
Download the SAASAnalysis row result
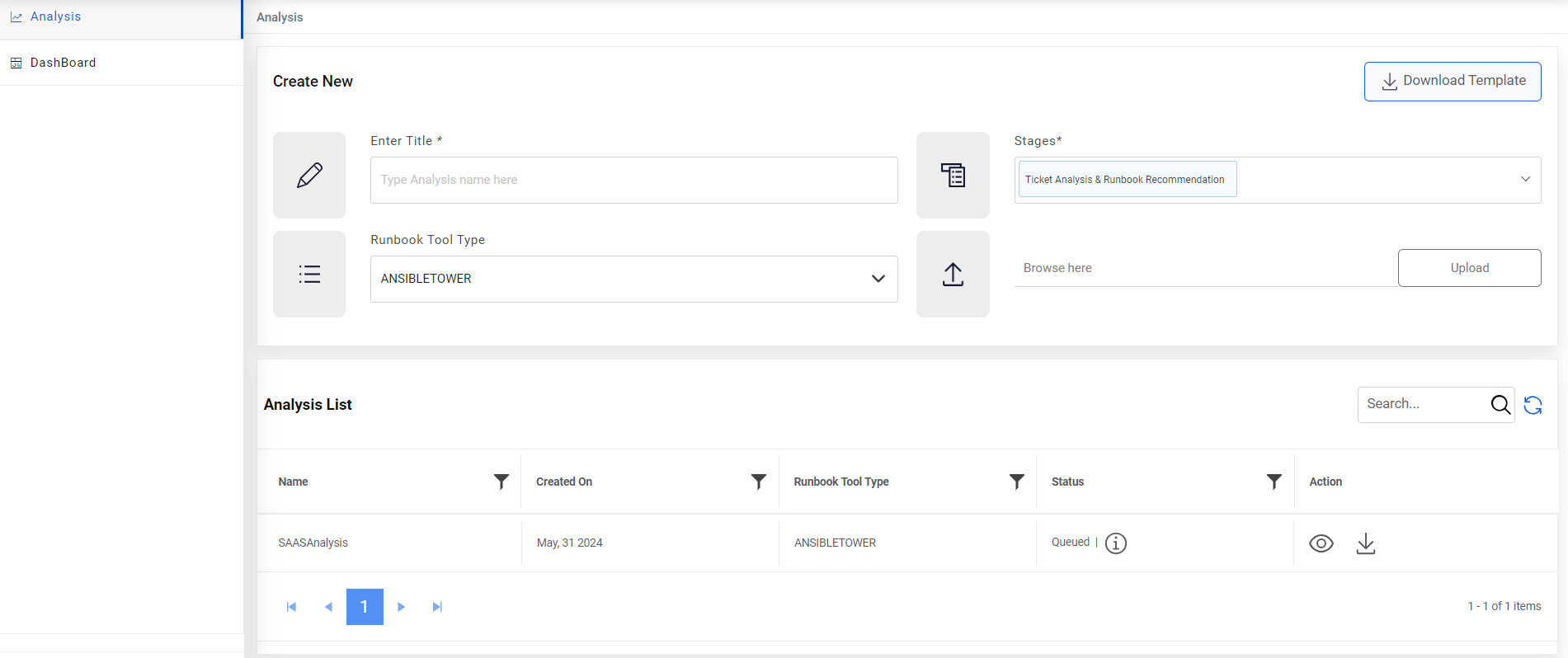point(1366,543)
